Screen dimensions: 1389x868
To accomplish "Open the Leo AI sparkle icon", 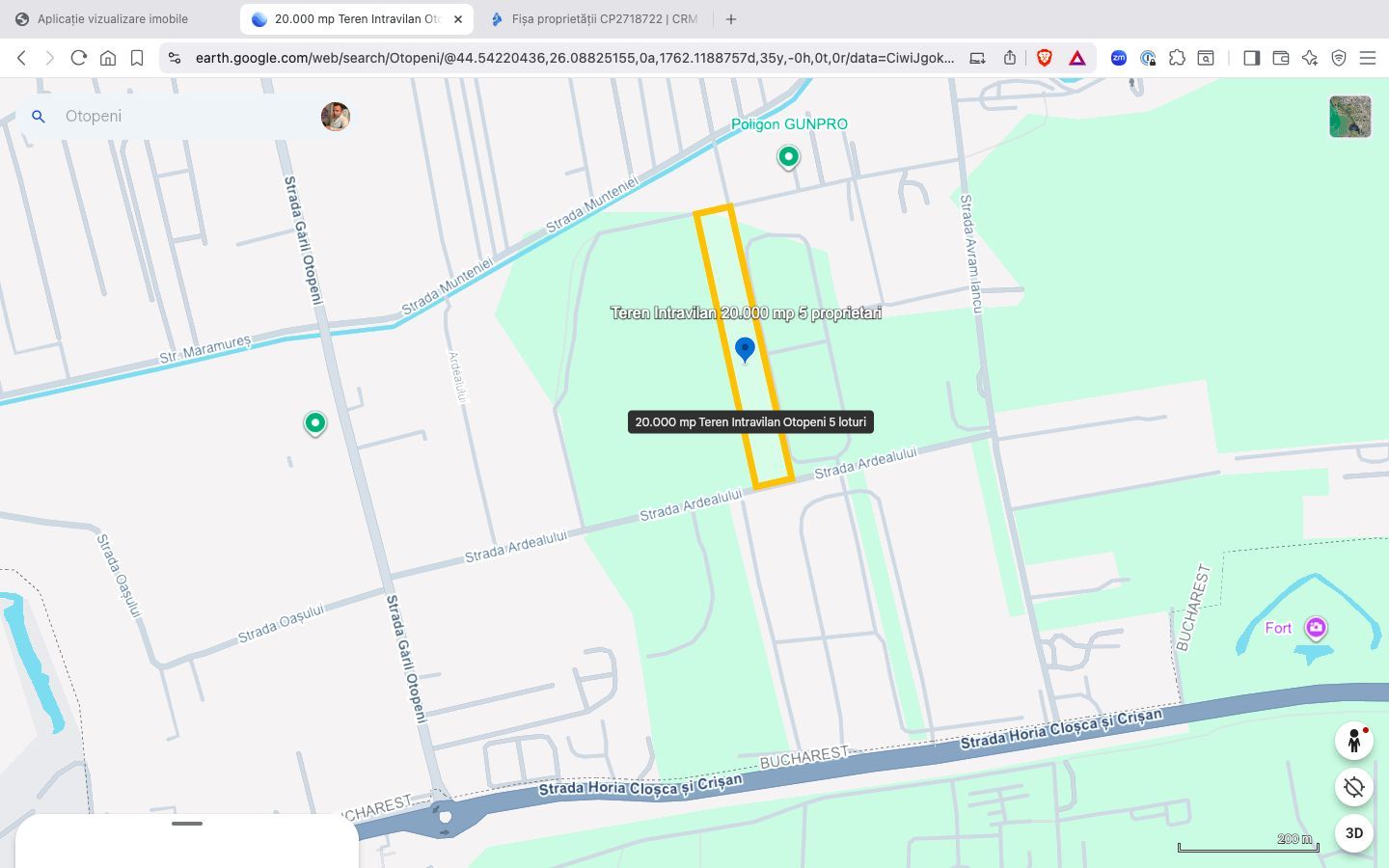I will [1310, 58].
